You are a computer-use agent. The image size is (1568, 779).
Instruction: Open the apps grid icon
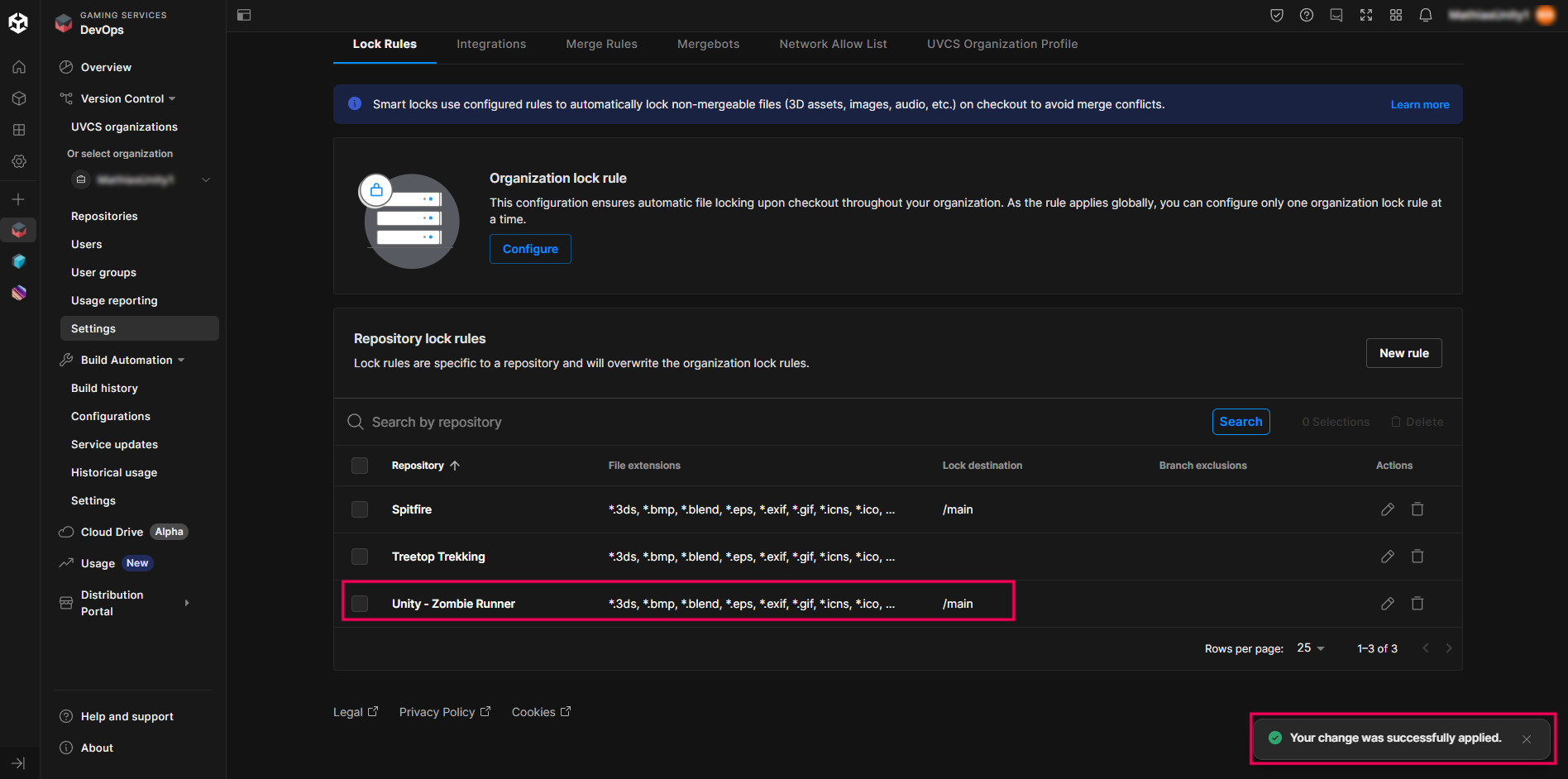tap(1395, 15)
